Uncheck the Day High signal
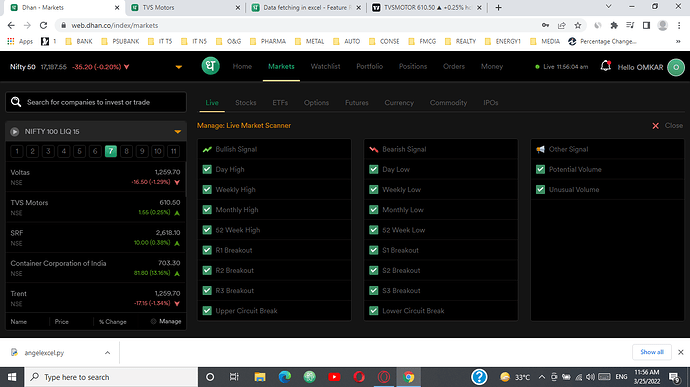The width and height of the screenshot is (690, 387). (207, 170)
